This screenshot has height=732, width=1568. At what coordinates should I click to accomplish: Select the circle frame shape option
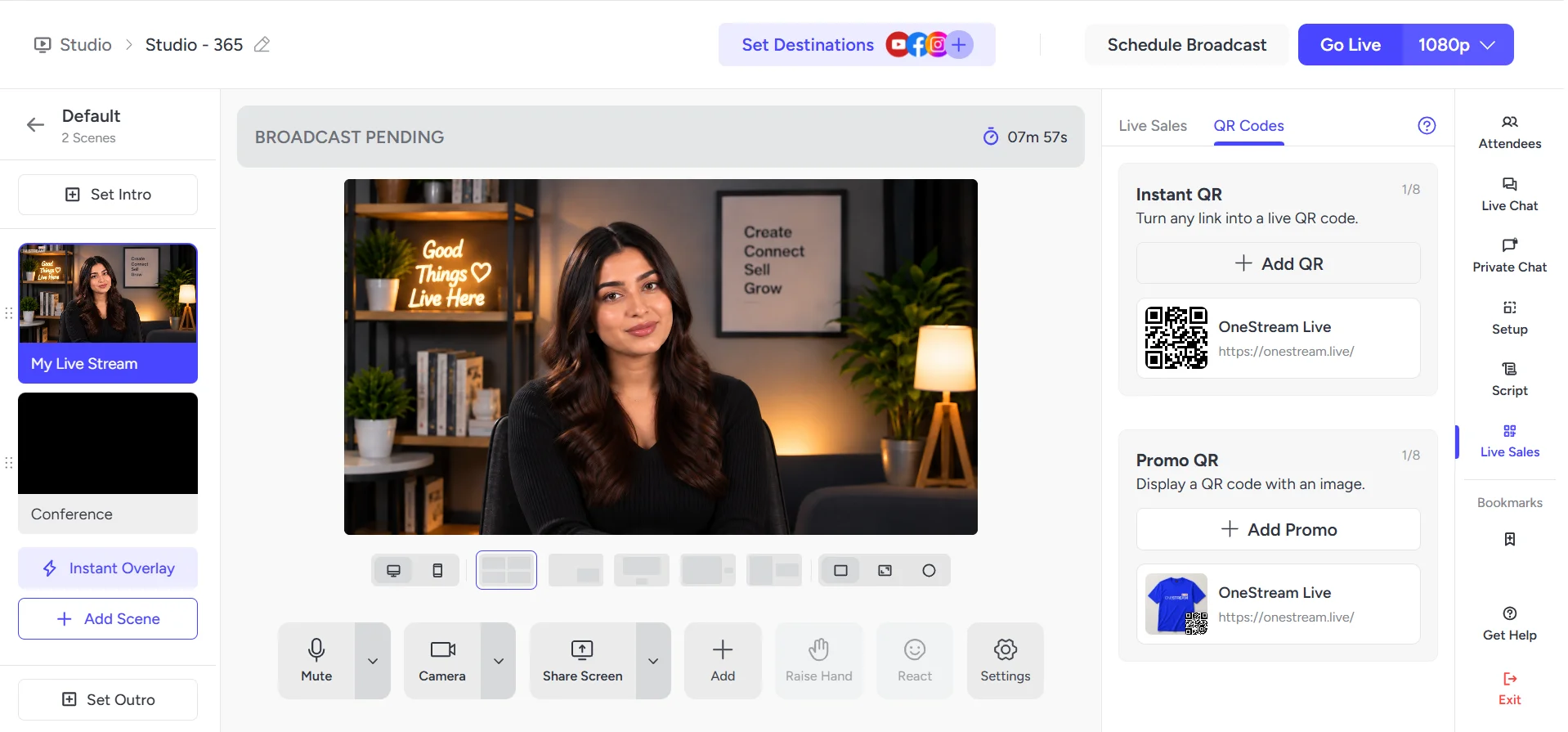[x=929, y=571]
